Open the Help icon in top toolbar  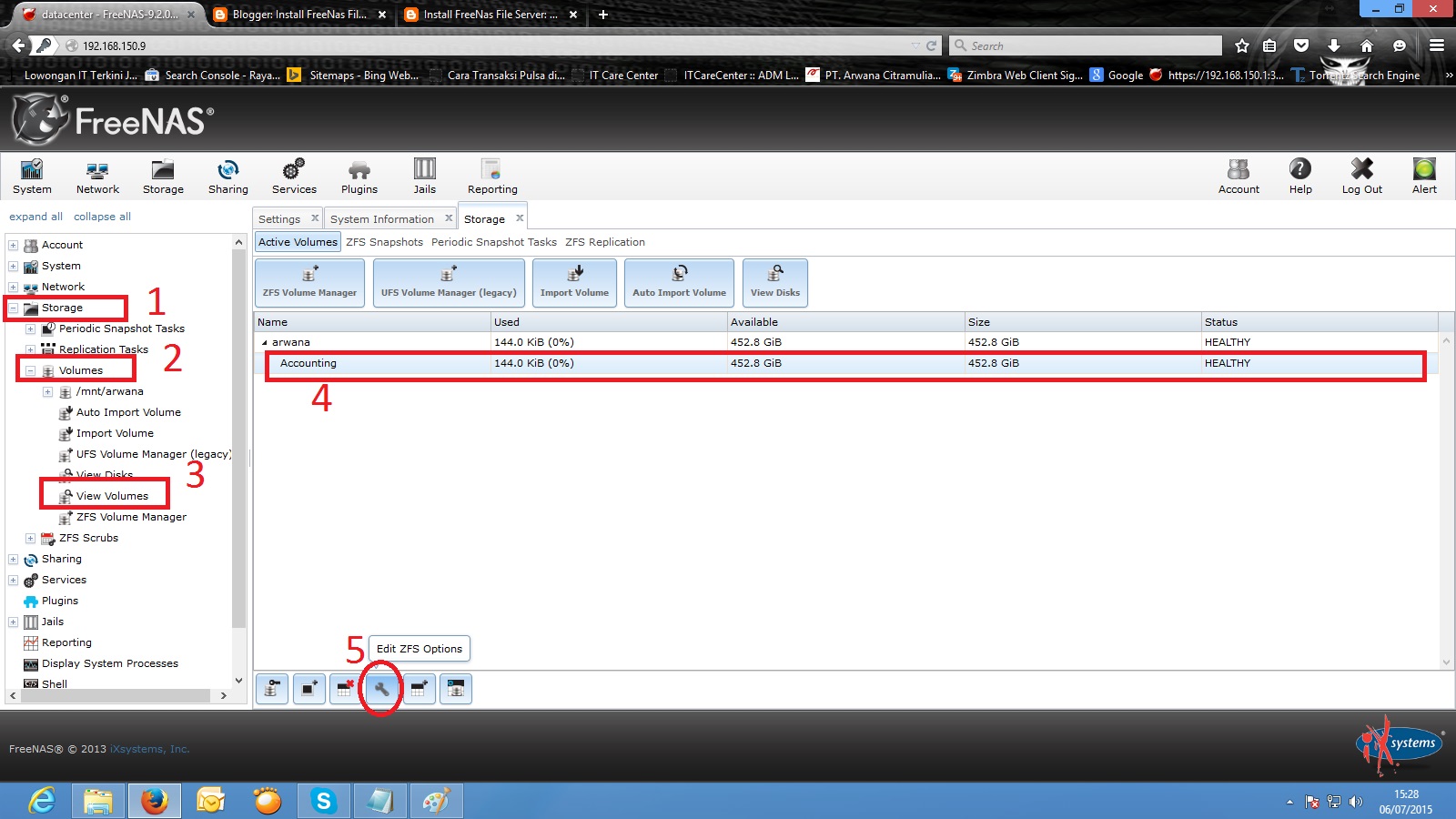[x=1300, y=177]
